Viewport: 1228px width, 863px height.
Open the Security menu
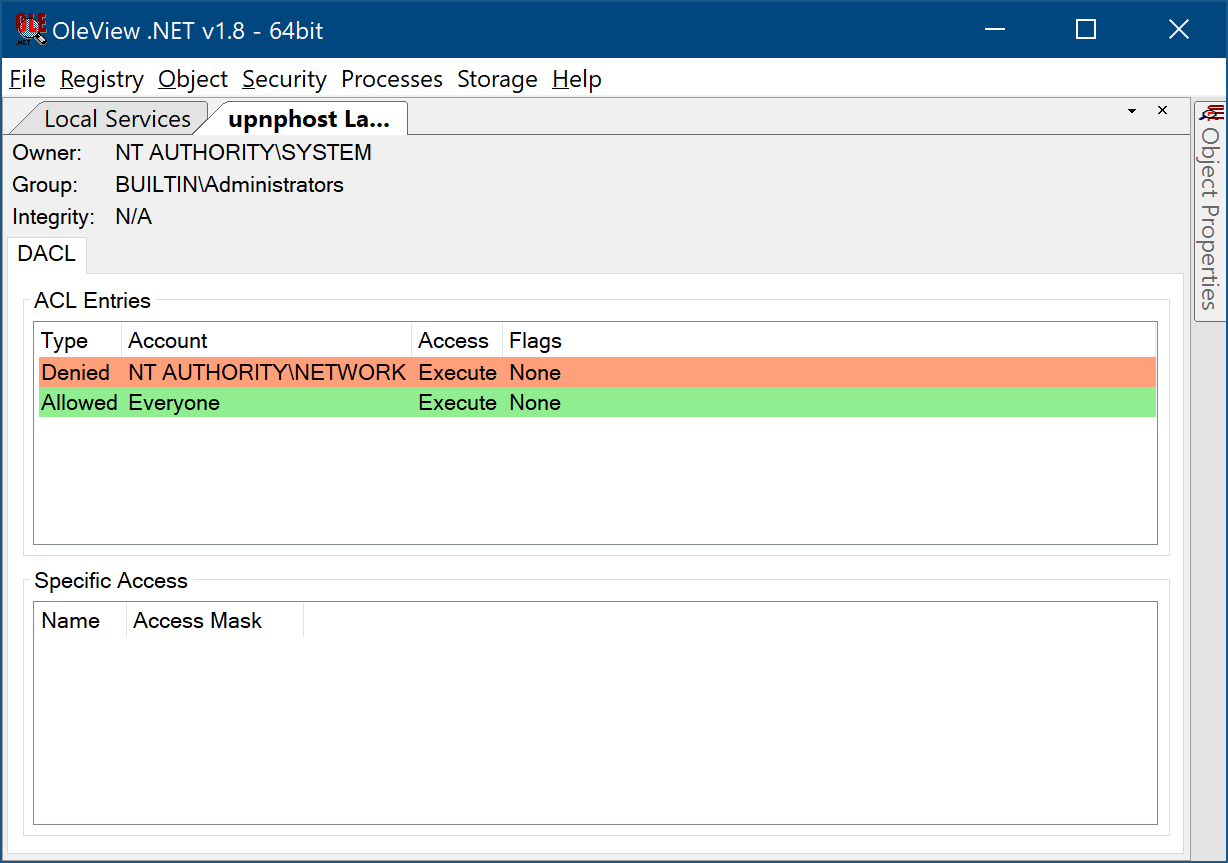click(284, 79)
